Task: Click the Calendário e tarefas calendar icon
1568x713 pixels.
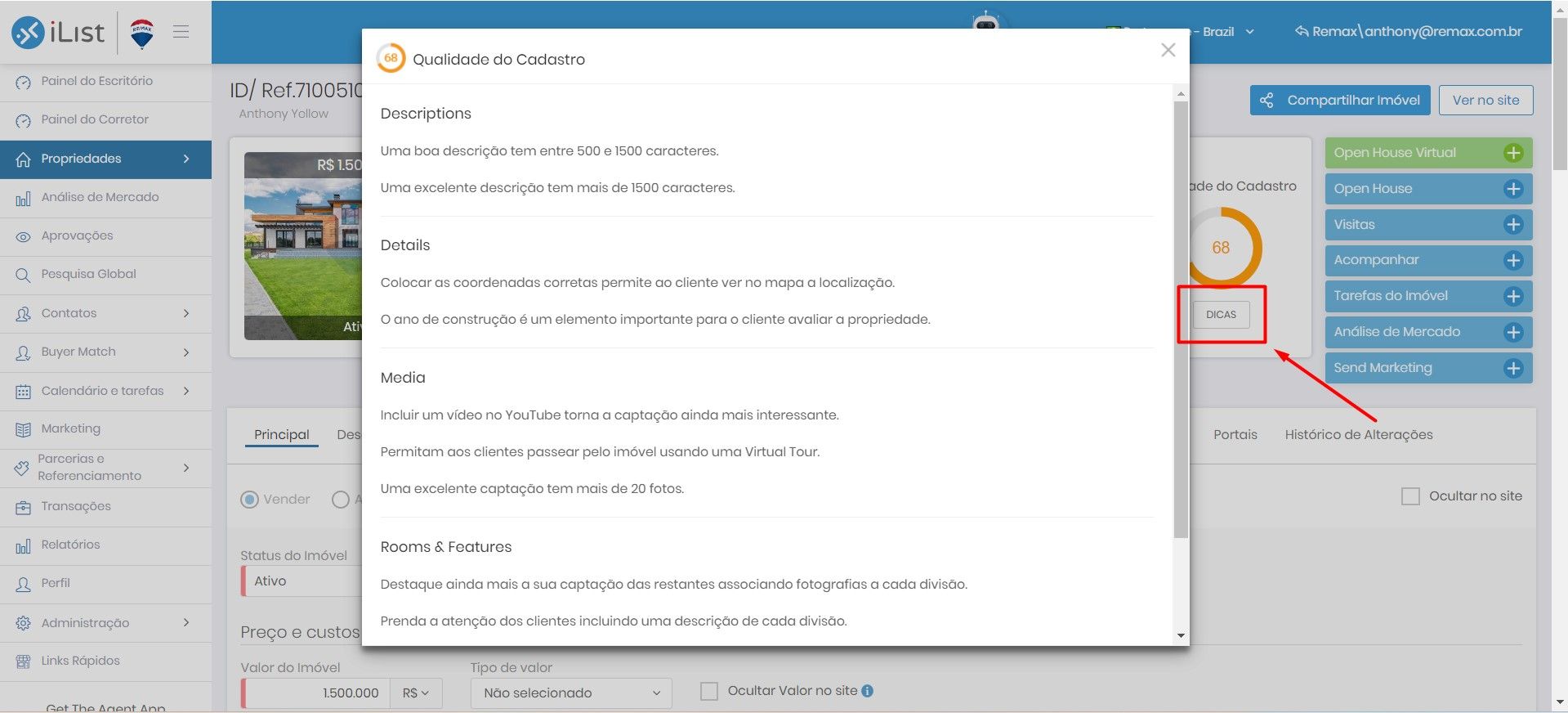Action: [x=23, y=391]
